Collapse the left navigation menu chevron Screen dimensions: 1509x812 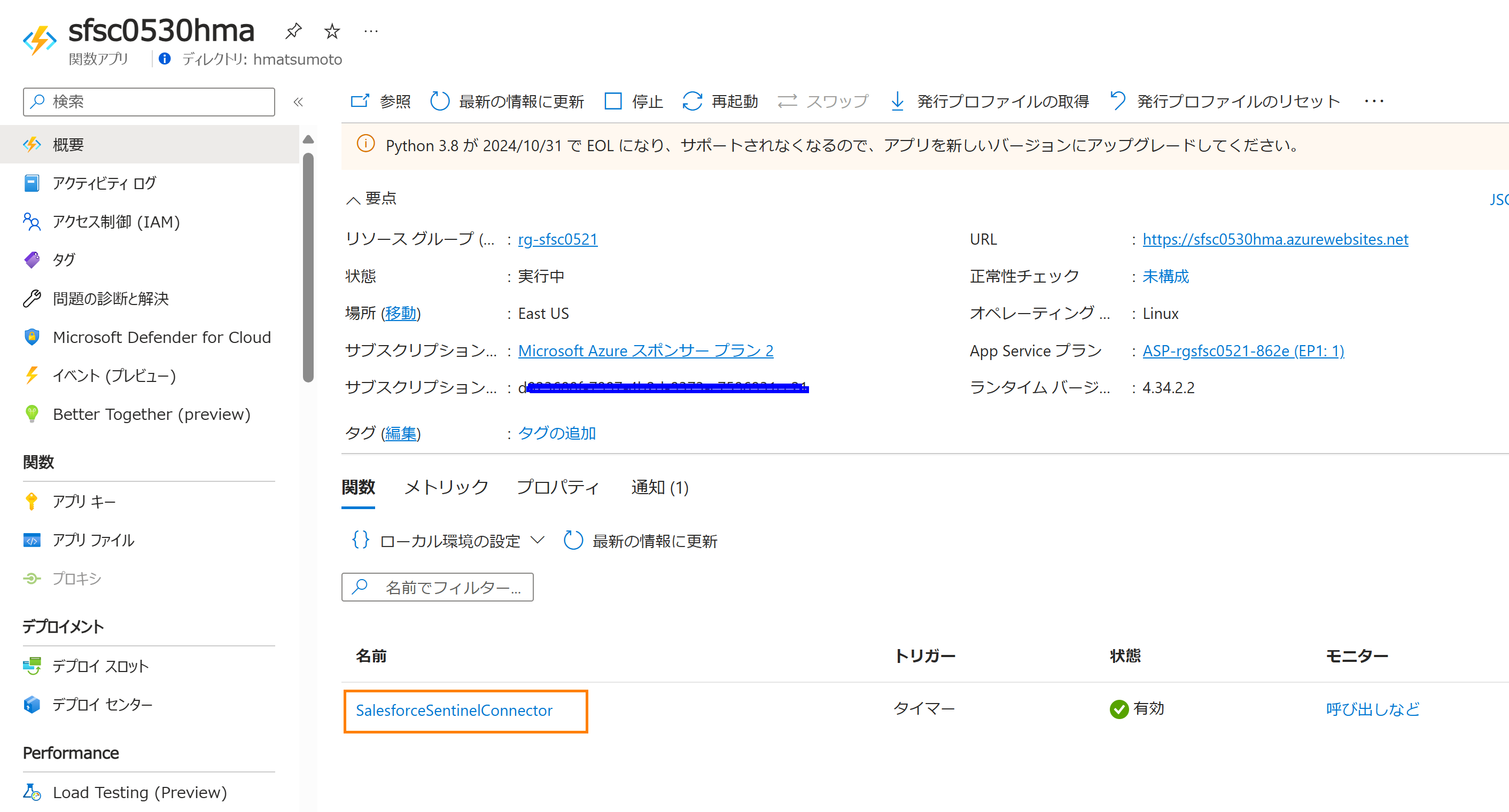pos(298,102)
